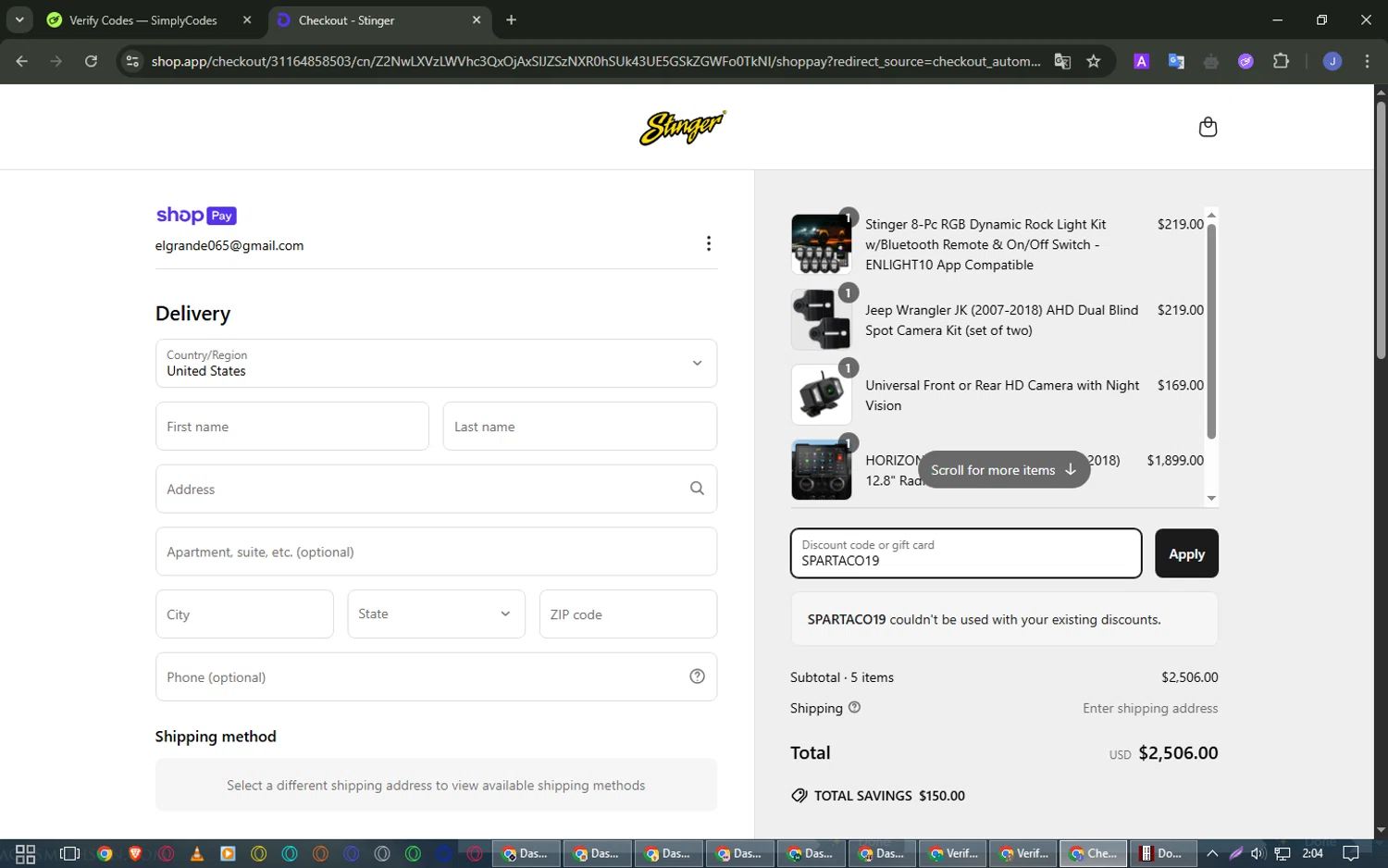Open Task View in the taskbar
Image resolution: width=1388 pixels, height=868 pixels.
point(69,853)
